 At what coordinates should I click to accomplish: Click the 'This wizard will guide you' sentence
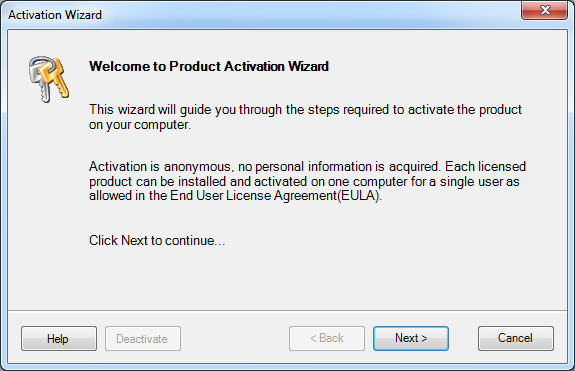tap(305, 110)
